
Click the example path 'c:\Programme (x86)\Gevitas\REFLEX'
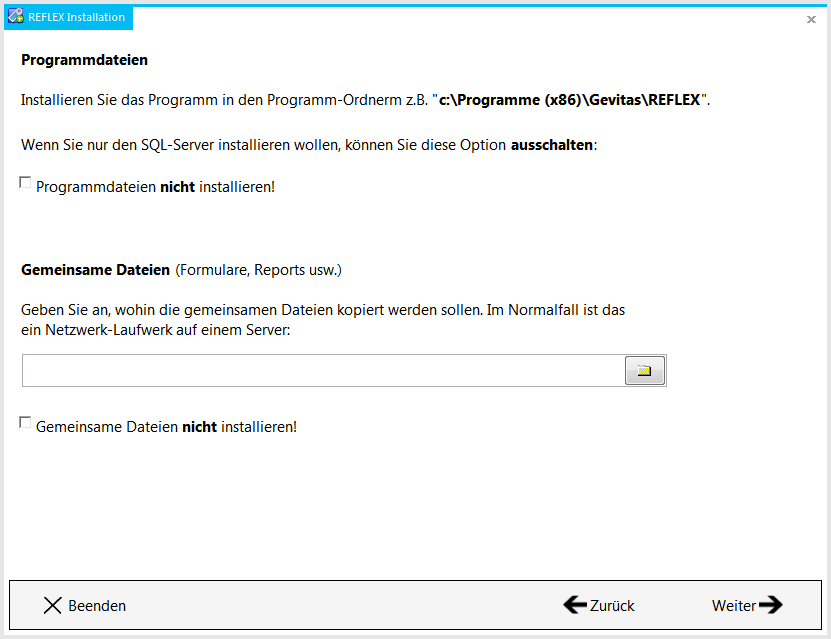click(x=570, y=100)
